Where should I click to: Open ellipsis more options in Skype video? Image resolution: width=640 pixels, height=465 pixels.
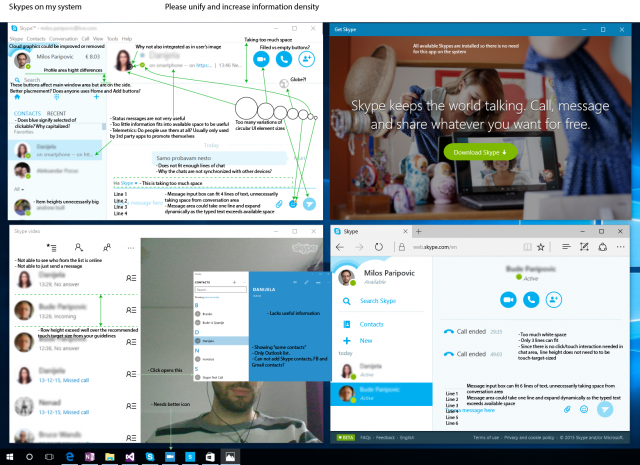(x=131, y=248)
